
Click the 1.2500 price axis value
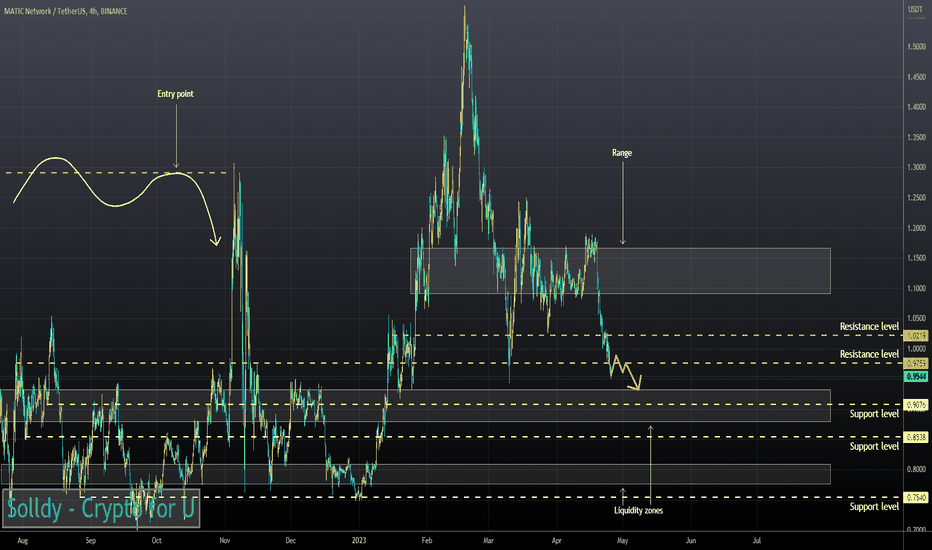pyautogui.click(x=917, y=198)
